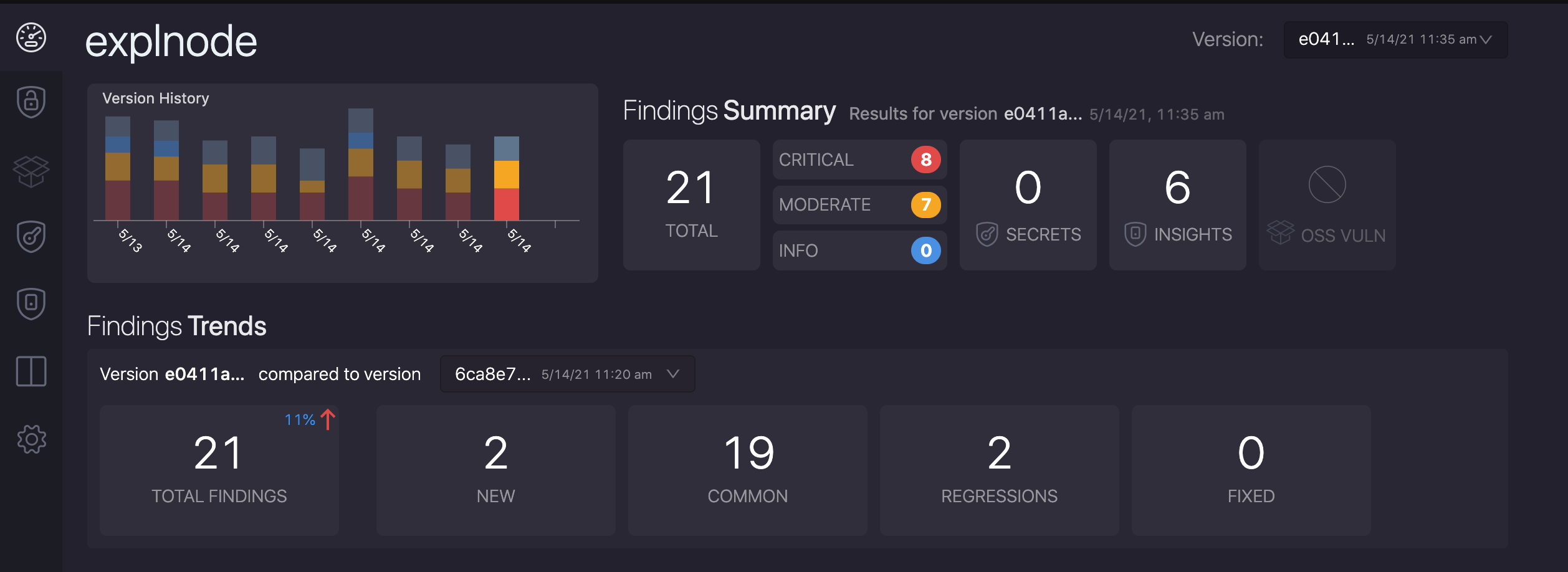Image resolution: width=1568 pixels, height=572 pixels.
Task: Click the 'Results for version e0411a...' text
Action: (965, 114)
